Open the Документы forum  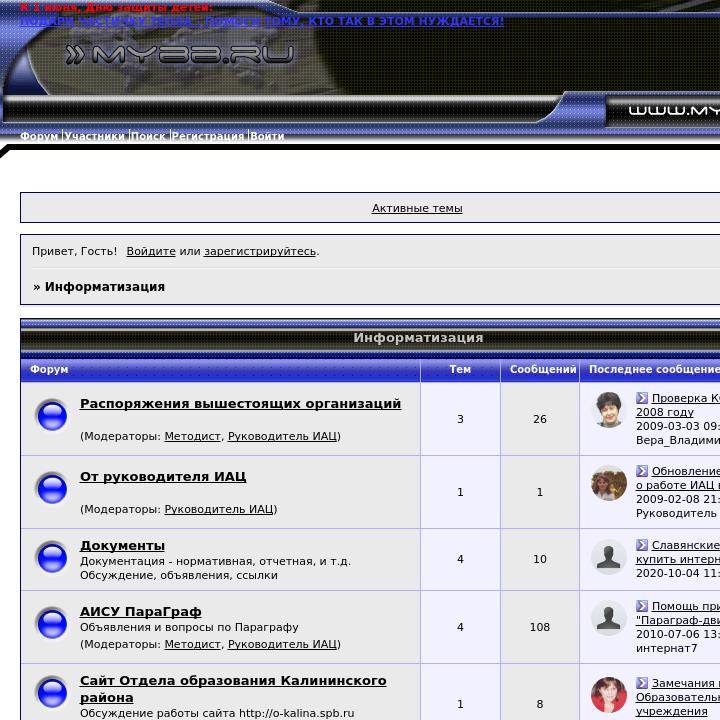click(x=122, y=546)
